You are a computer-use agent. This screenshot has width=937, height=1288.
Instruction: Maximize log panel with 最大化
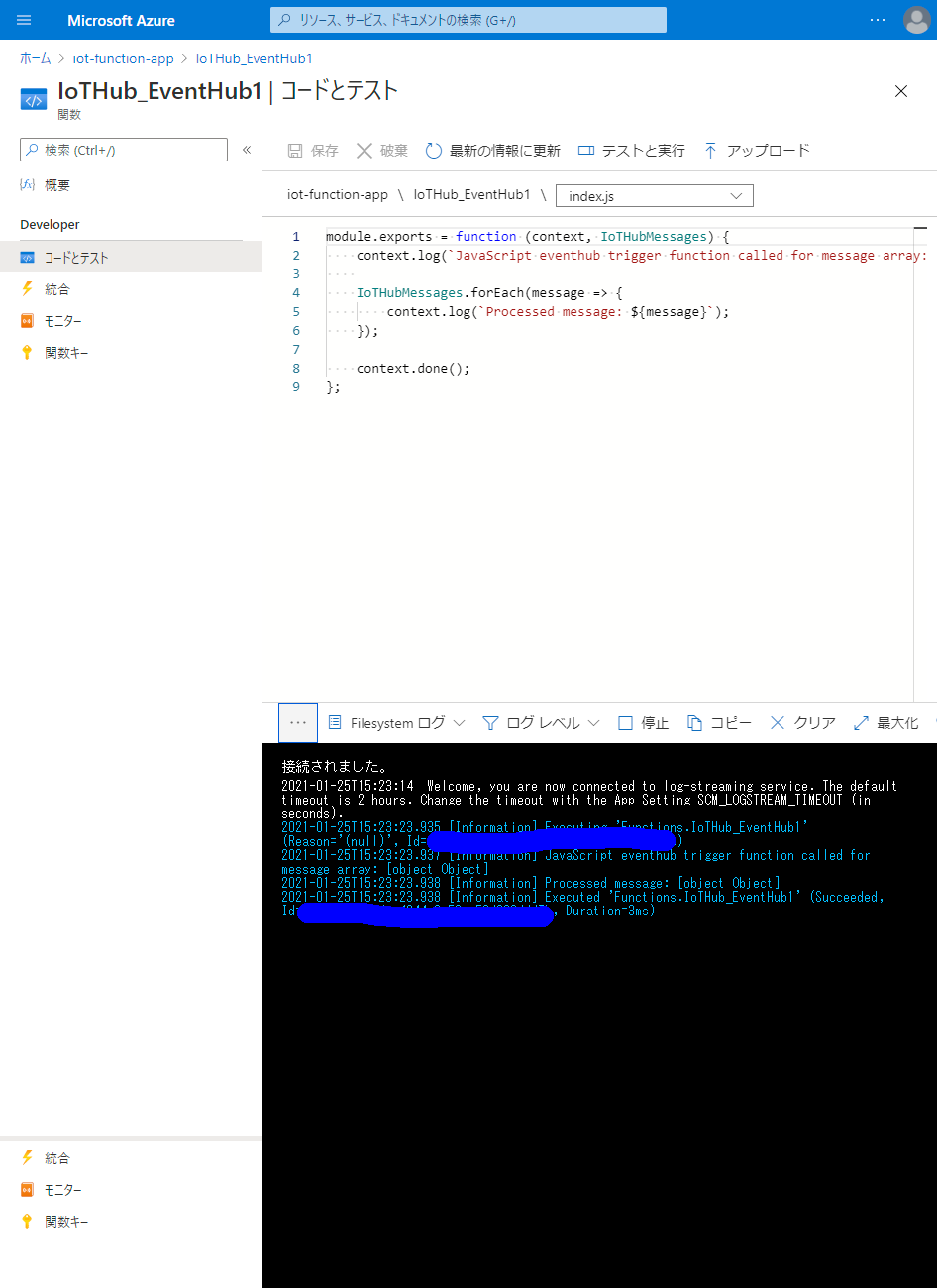[886, 723]
